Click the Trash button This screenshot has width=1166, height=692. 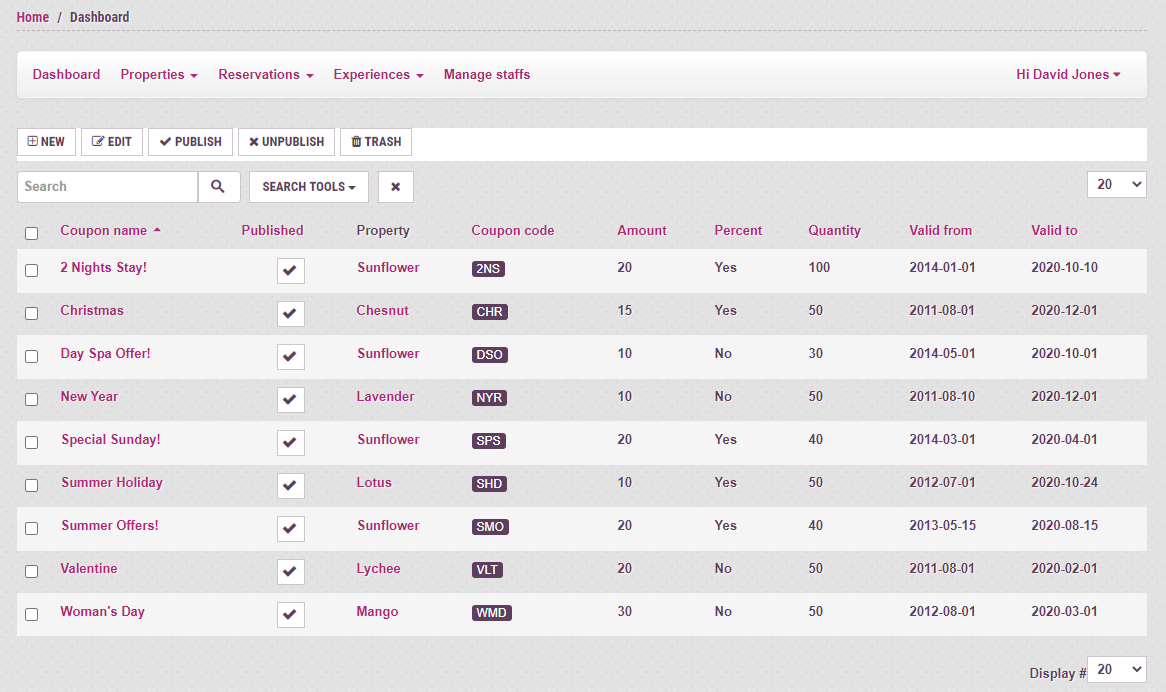[376, 142]
